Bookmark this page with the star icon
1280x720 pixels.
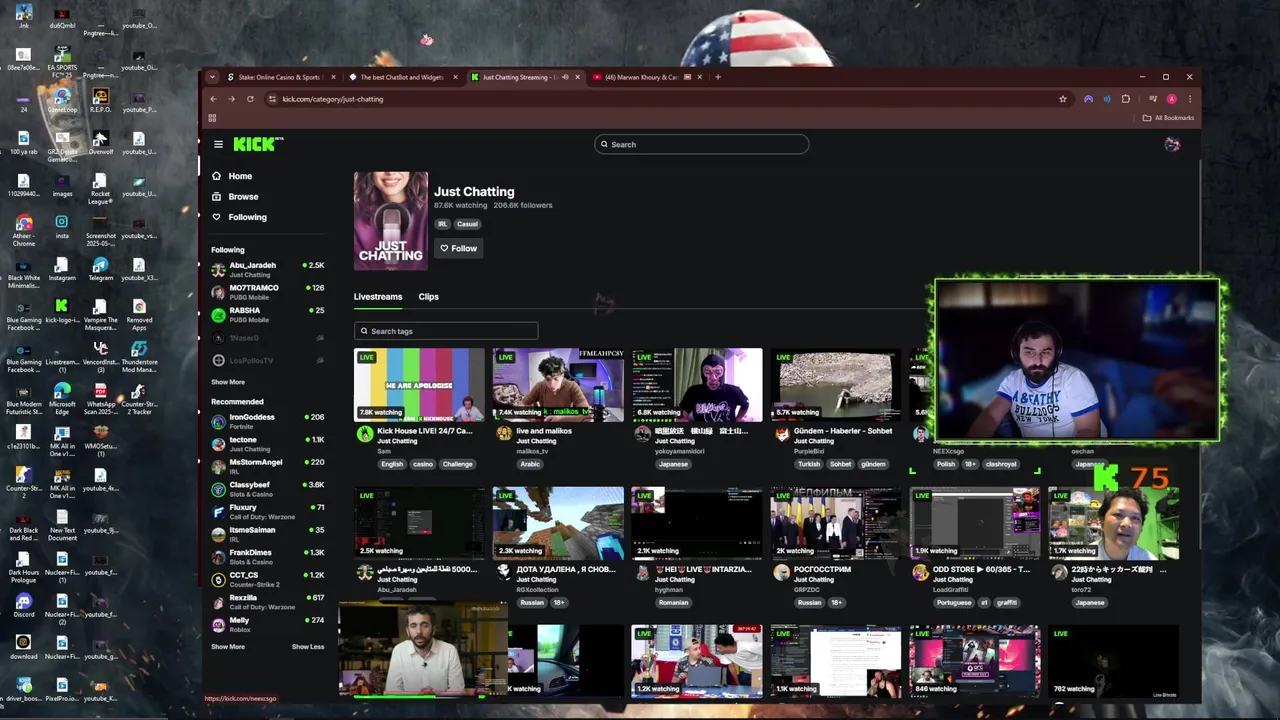pyautogui.click(x=1062, y=99)
